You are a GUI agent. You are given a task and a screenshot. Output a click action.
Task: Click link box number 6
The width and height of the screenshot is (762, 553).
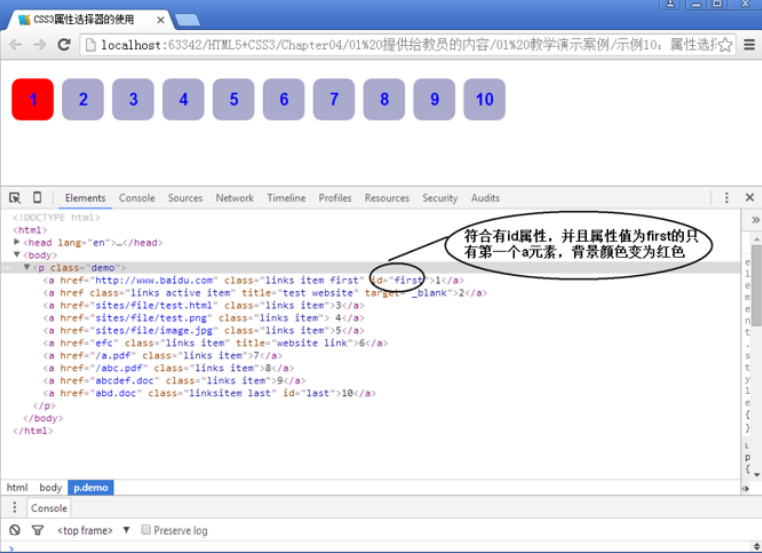point(284,99)
